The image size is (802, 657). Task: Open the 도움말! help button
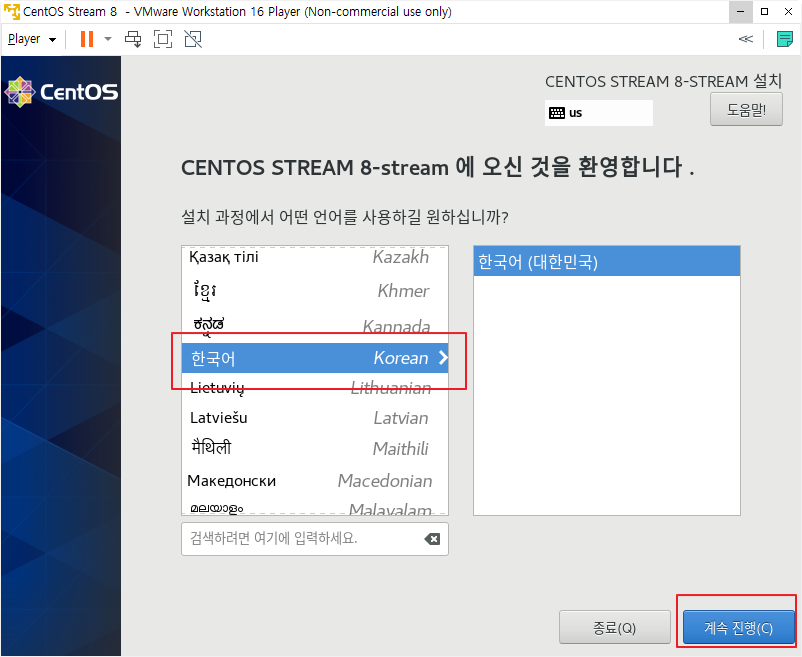[x=746, y=109]
